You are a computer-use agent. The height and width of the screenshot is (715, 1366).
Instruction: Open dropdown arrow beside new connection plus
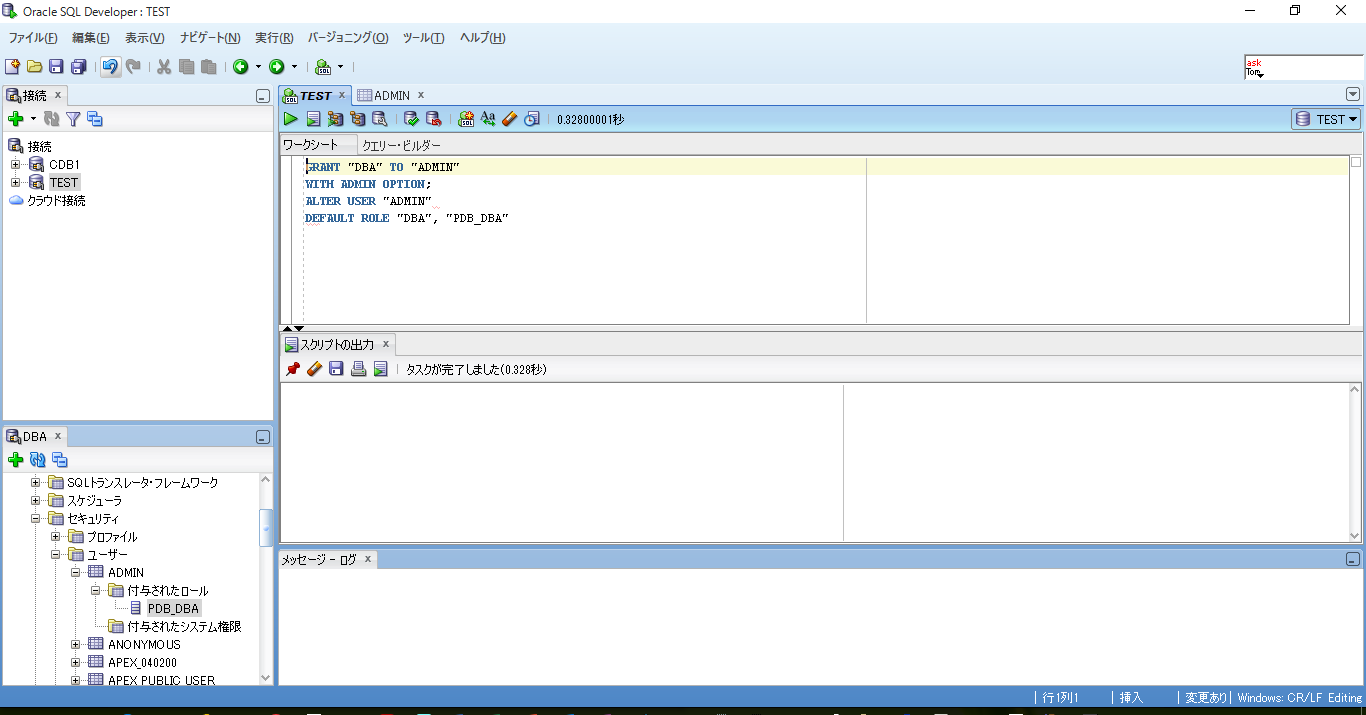(x=33, y=119)
